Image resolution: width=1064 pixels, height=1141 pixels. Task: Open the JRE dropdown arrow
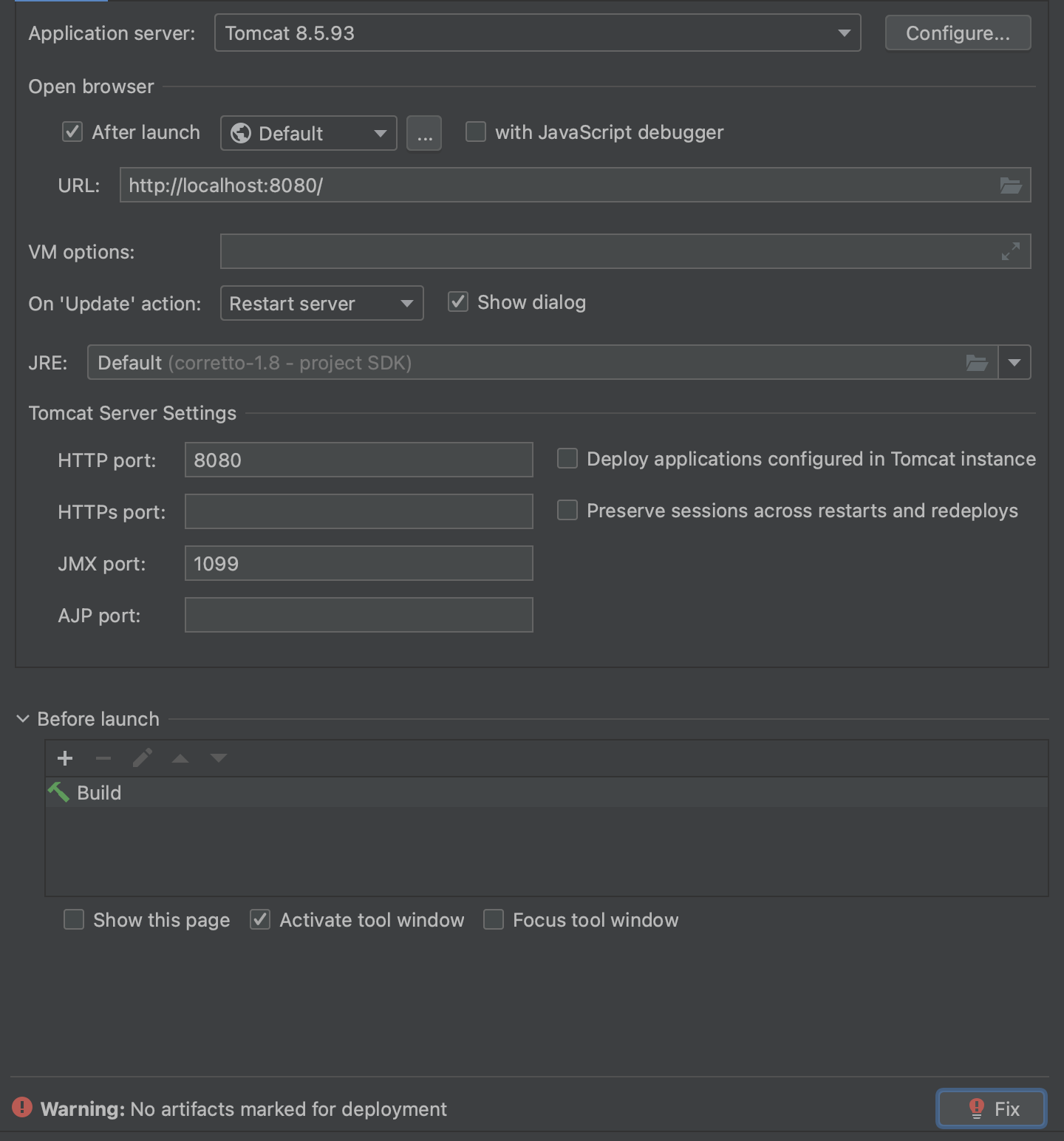coord(1014,362)
